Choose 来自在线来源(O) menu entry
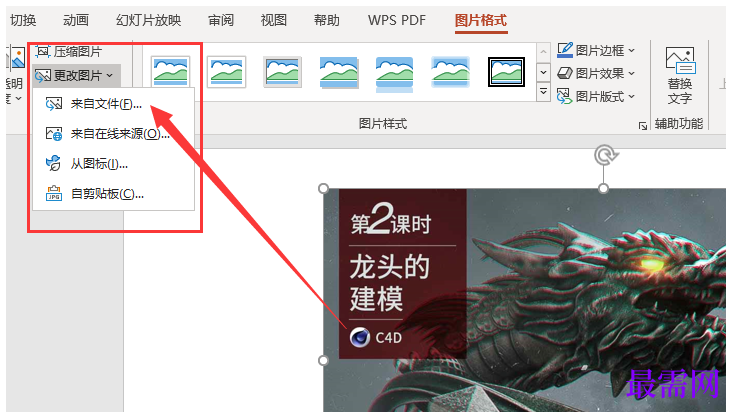The height and width of the screenshot is (415, 738). pos(113,134)
